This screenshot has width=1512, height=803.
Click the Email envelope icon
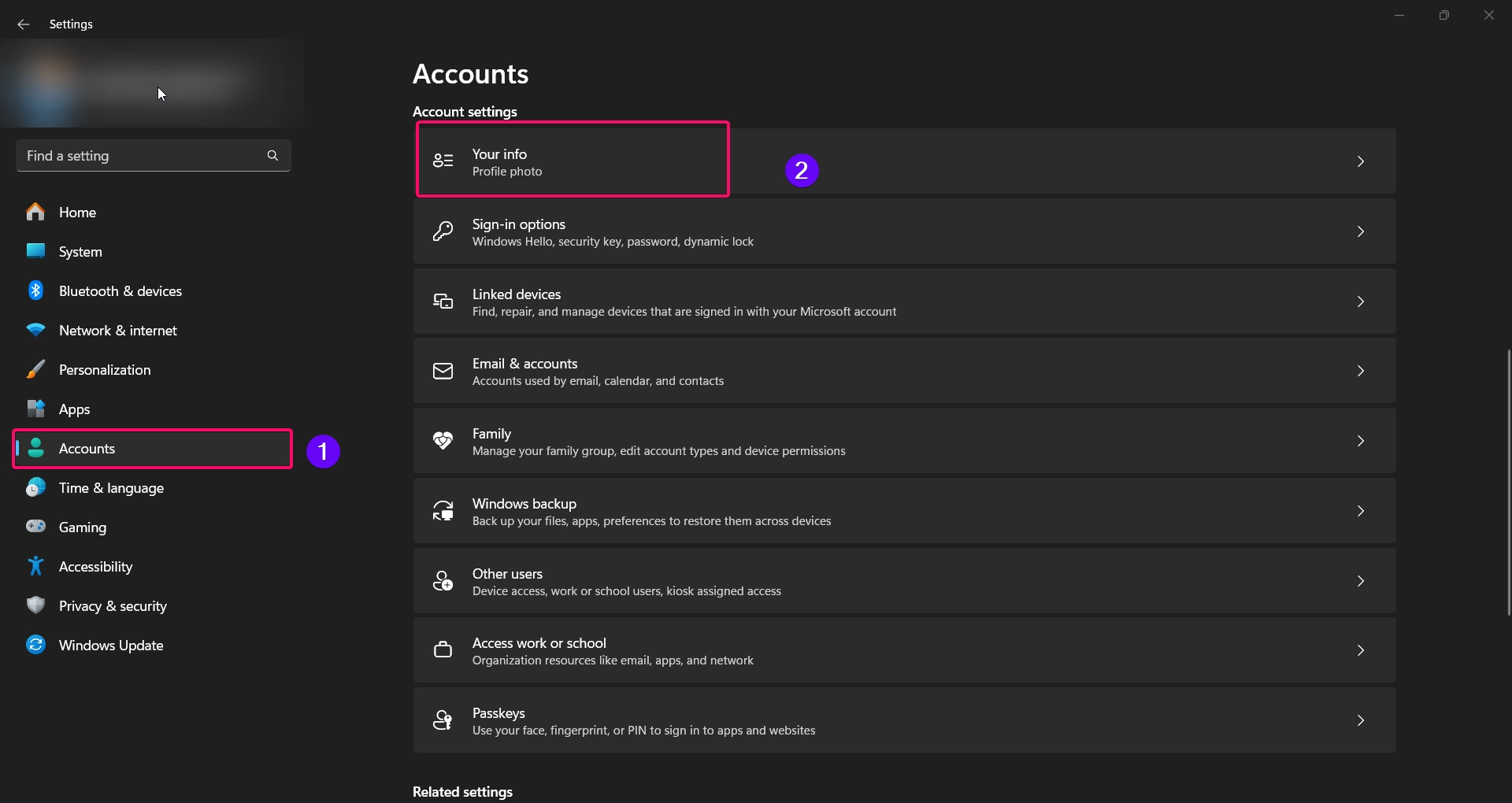coord(443,371)
